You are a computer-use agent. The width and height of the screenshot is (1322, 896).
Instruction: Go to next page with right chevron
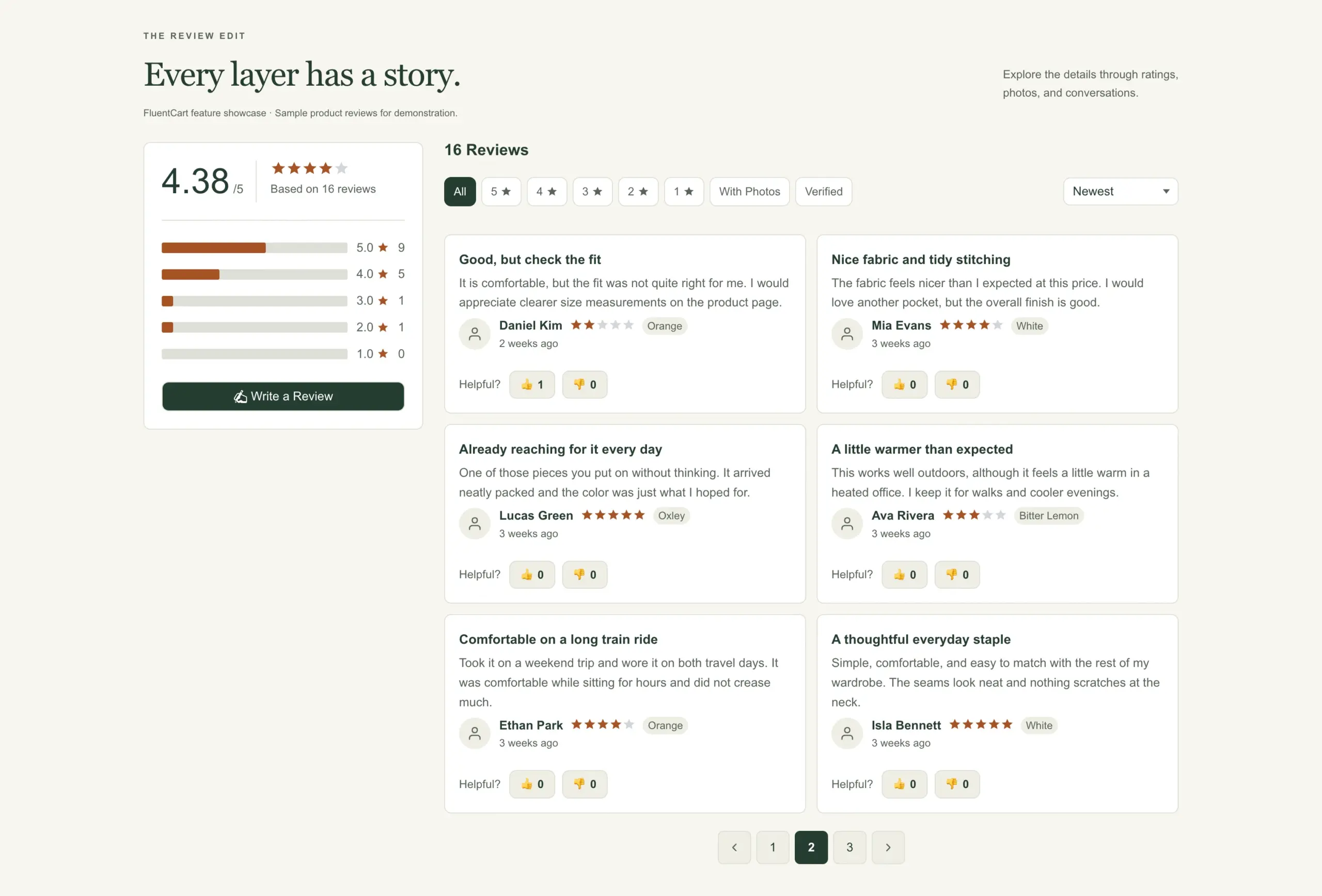click(888, 847)
